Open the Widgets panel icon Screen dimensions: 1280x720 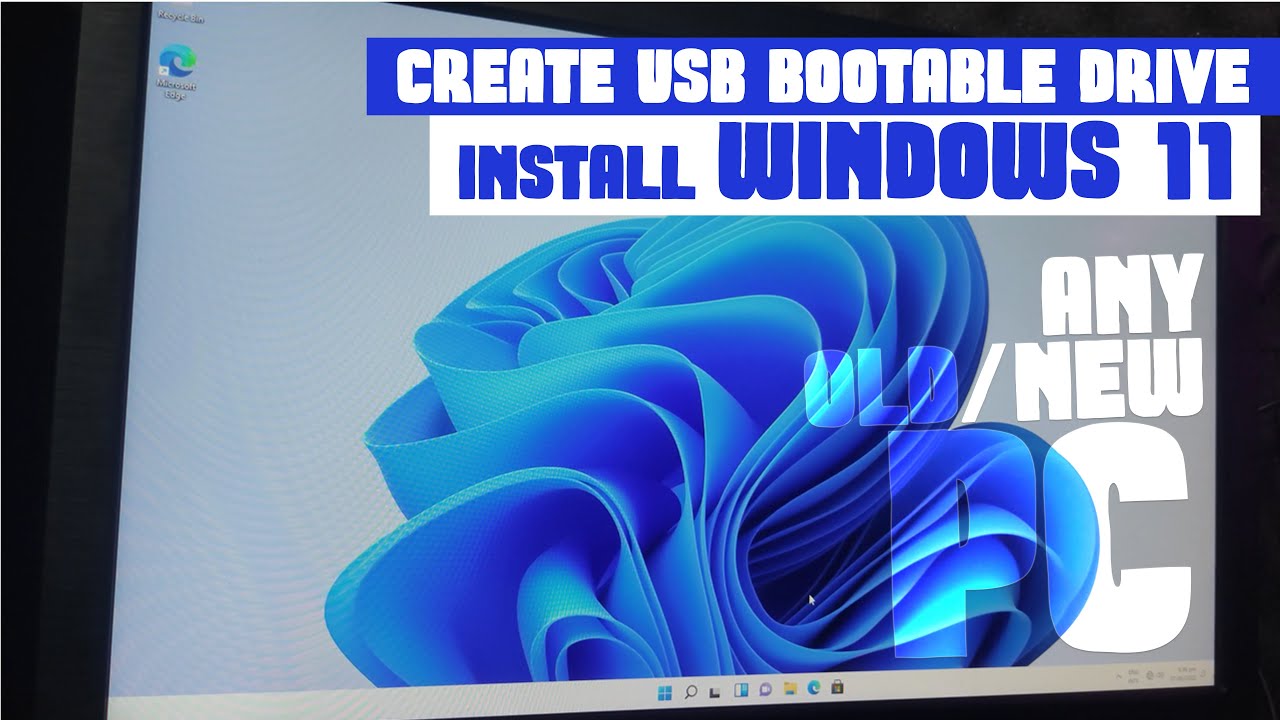coord(741,690)
